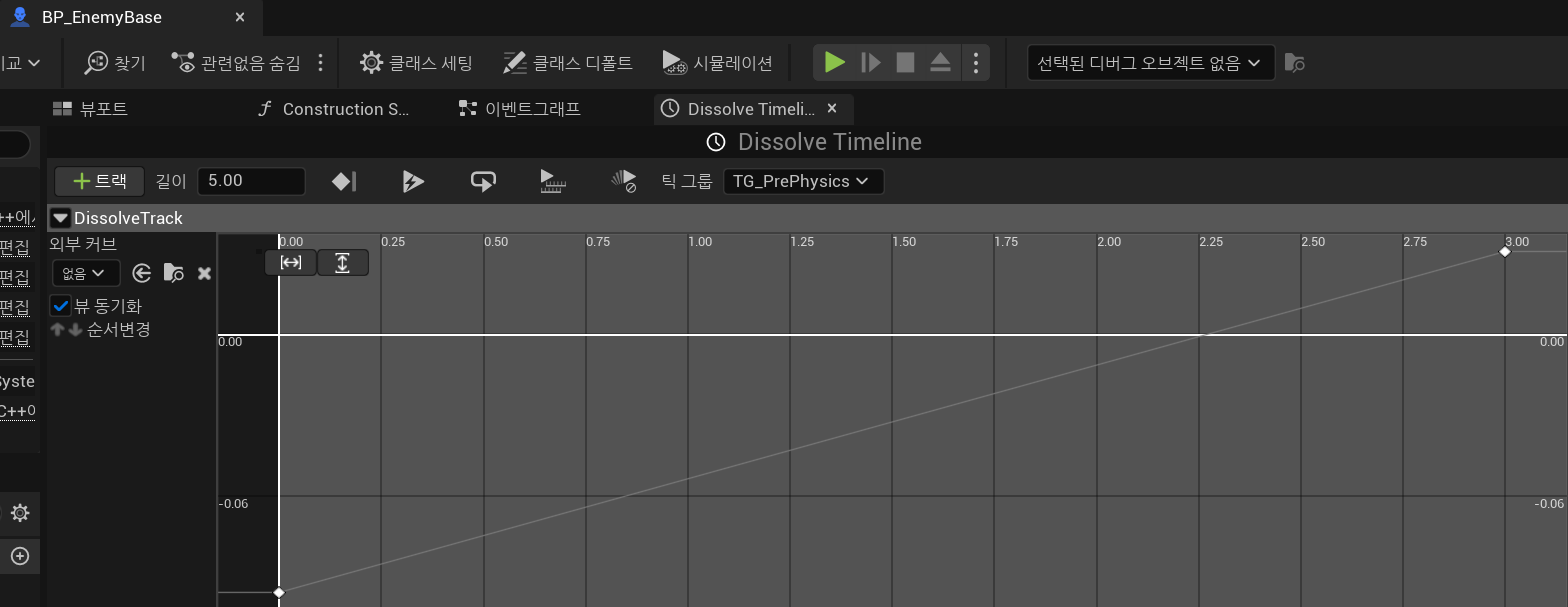This screenshot has height=607, width=1568.
Task: Click the debug object browse icon
Action: coord(1294,63)
